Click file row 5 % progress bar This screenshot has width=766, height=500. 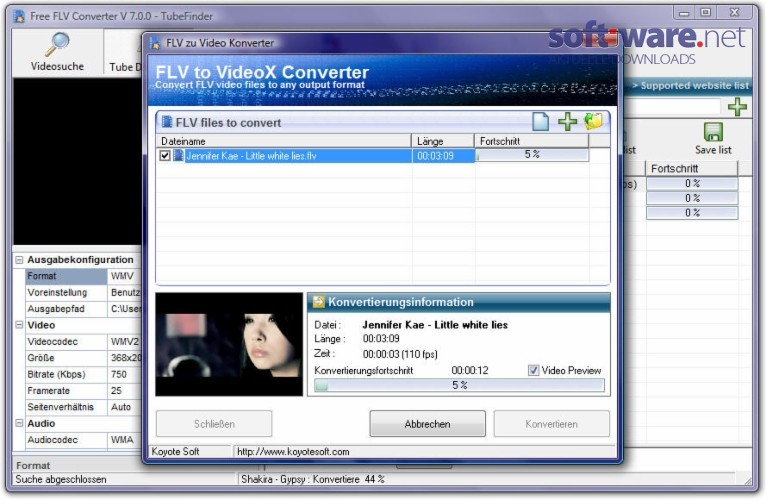(532, 154)
